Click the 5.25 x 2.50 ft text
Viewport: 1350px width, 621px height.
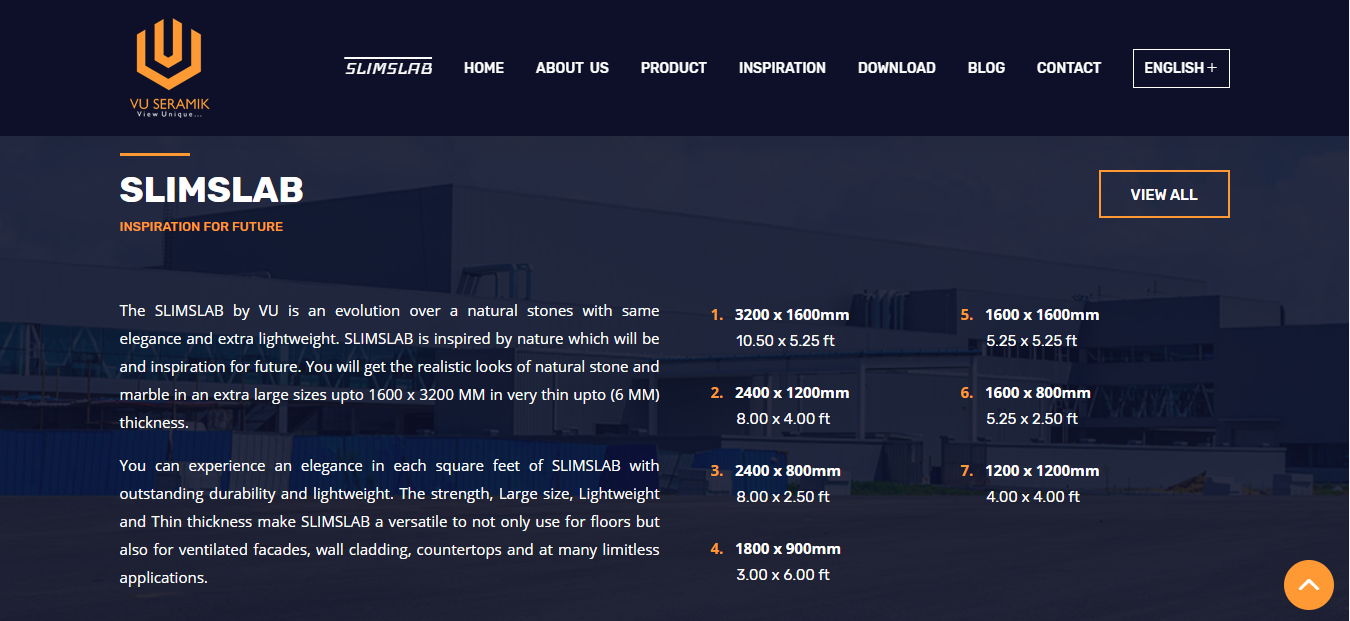point(1032,419)
